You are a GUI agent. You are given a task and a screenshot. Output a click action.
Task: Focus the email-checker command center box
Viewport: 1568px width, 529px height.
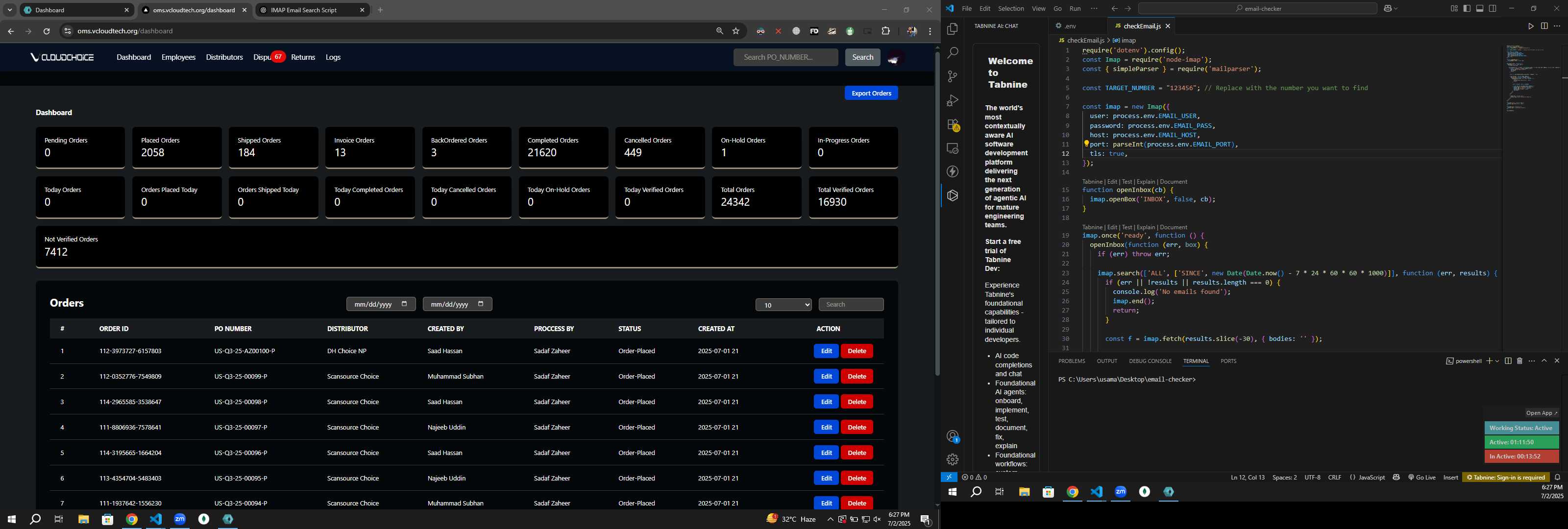(x=1257, y=8)
